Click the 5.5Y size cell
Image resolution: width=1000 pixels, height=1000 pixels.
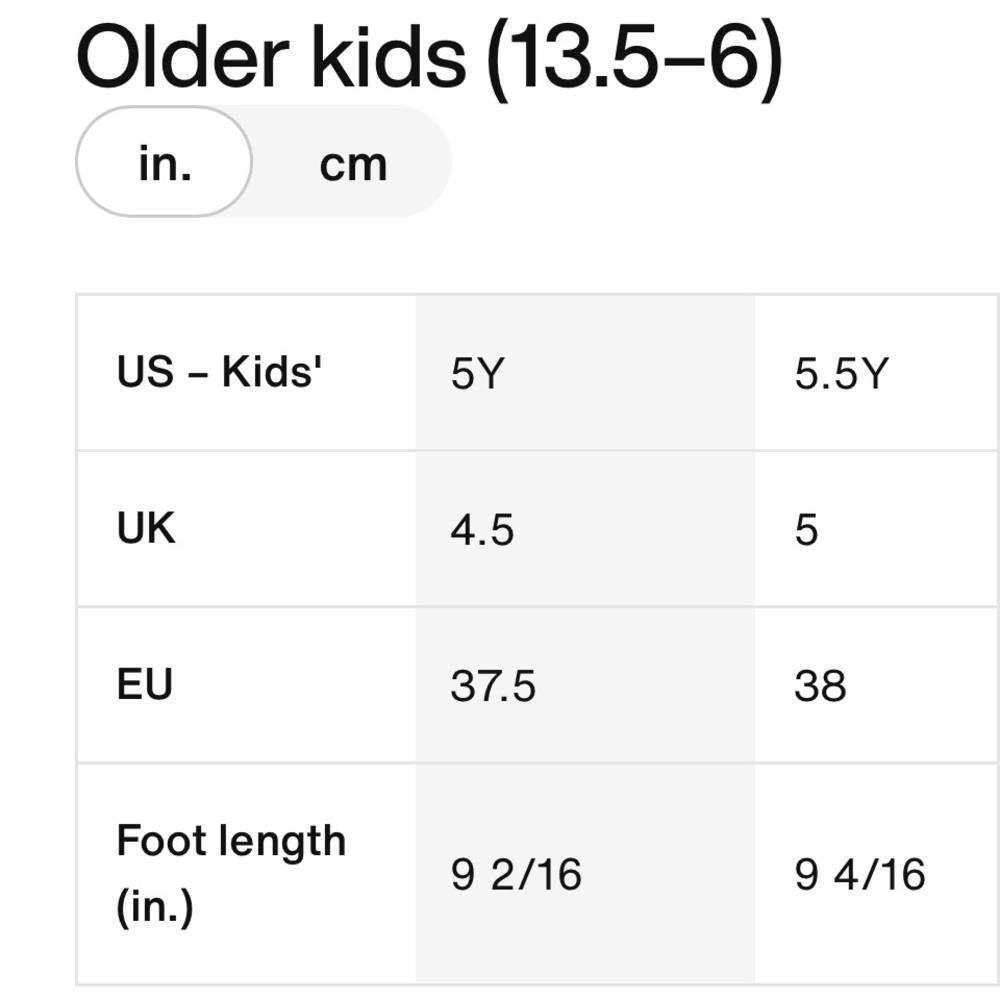point(877,372)
